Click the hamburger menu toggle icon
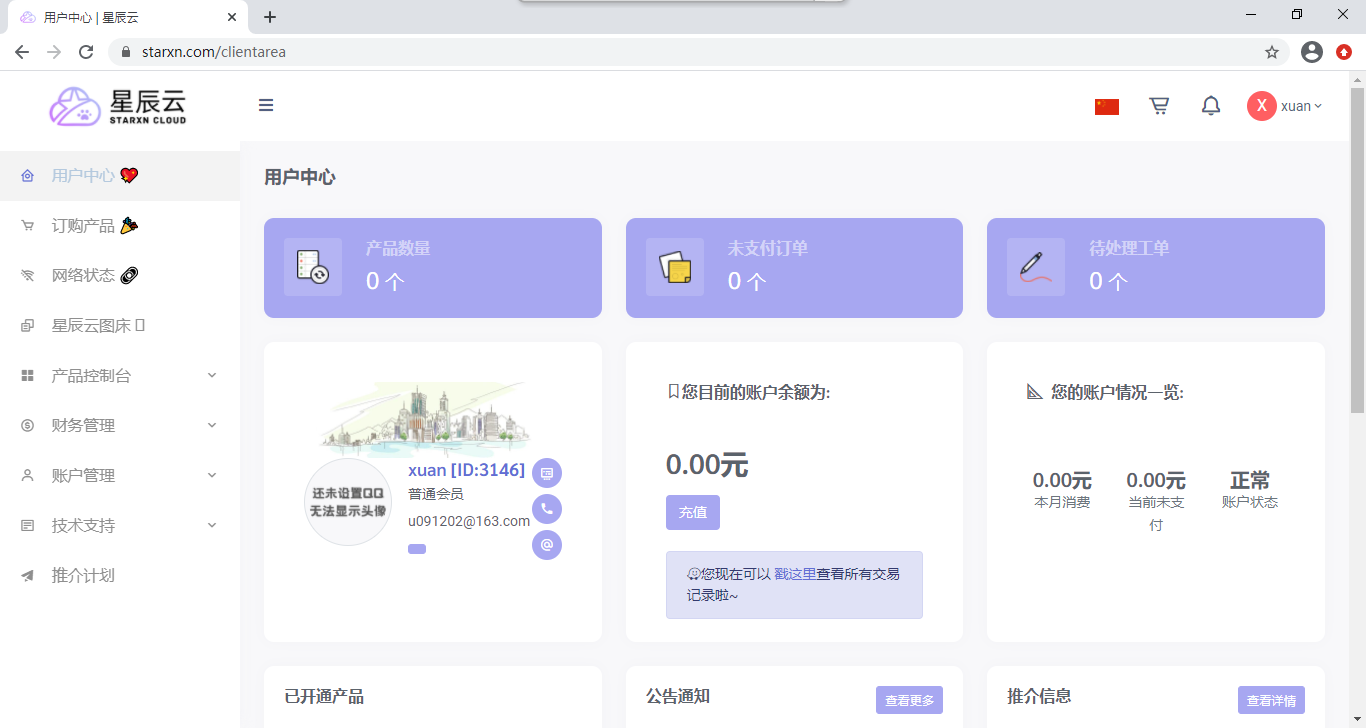This screenshot has height=728, width=1366. coord(266,105)
